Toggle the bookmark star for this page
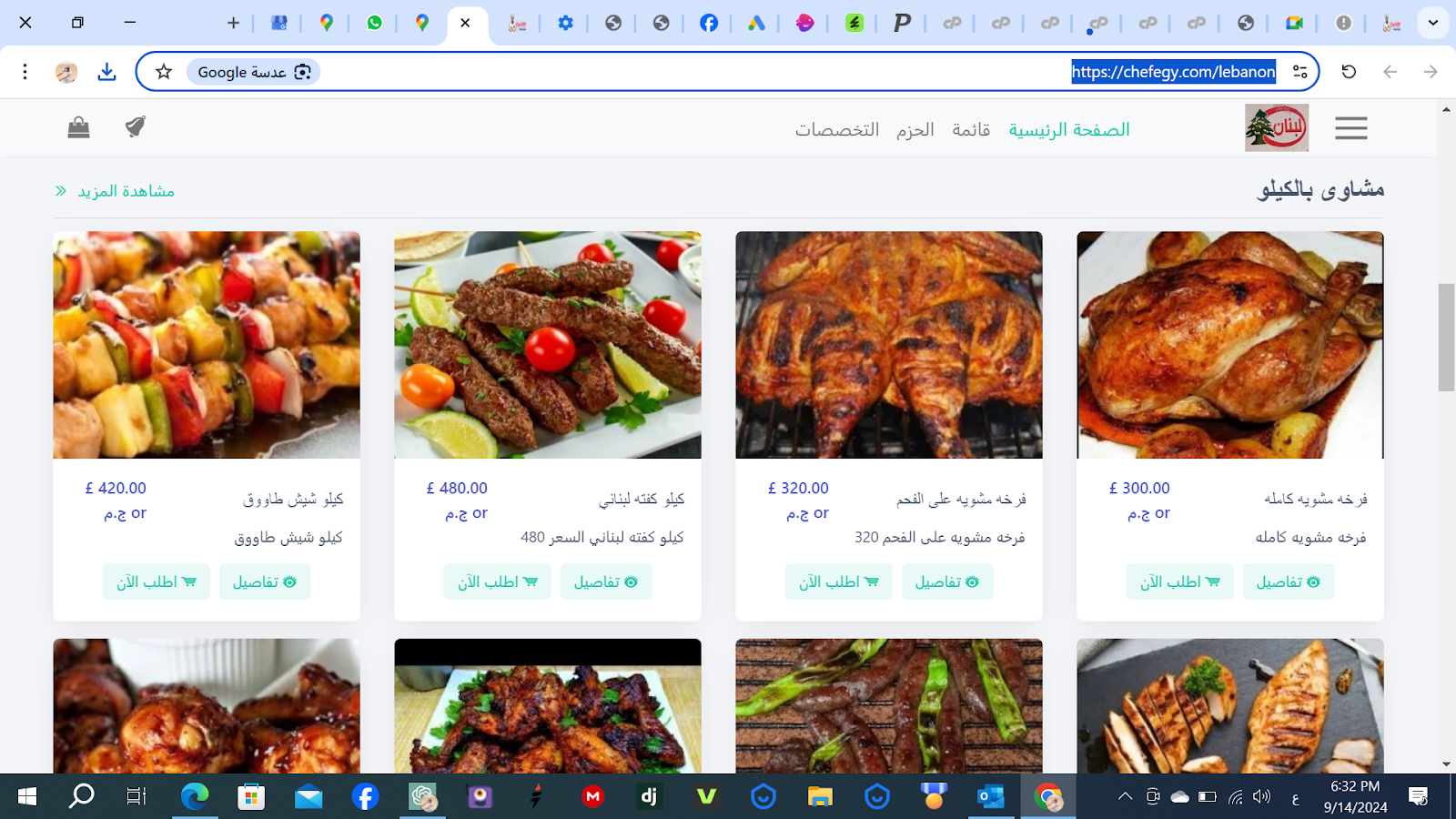The image size is (1456, 819). 163,71
